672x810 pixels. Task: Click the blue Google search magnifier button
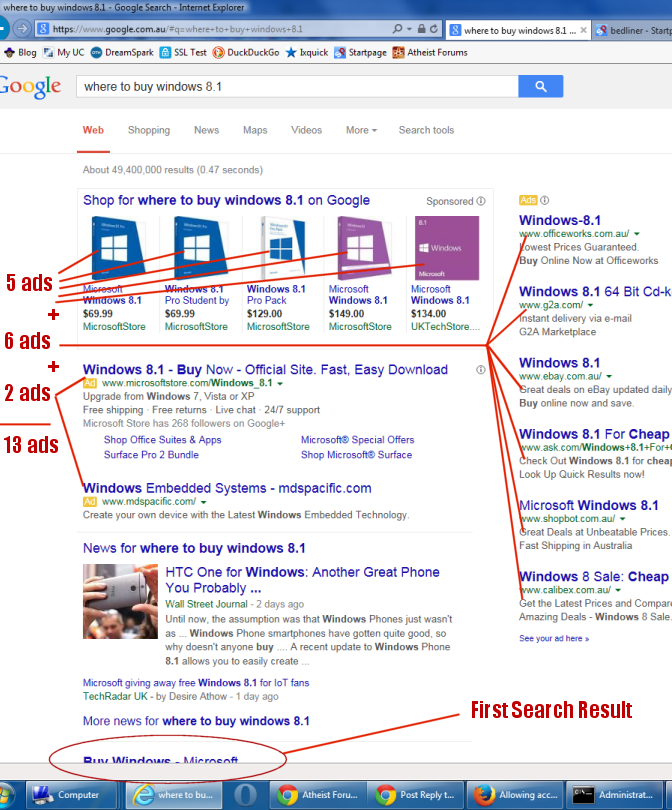540,86
